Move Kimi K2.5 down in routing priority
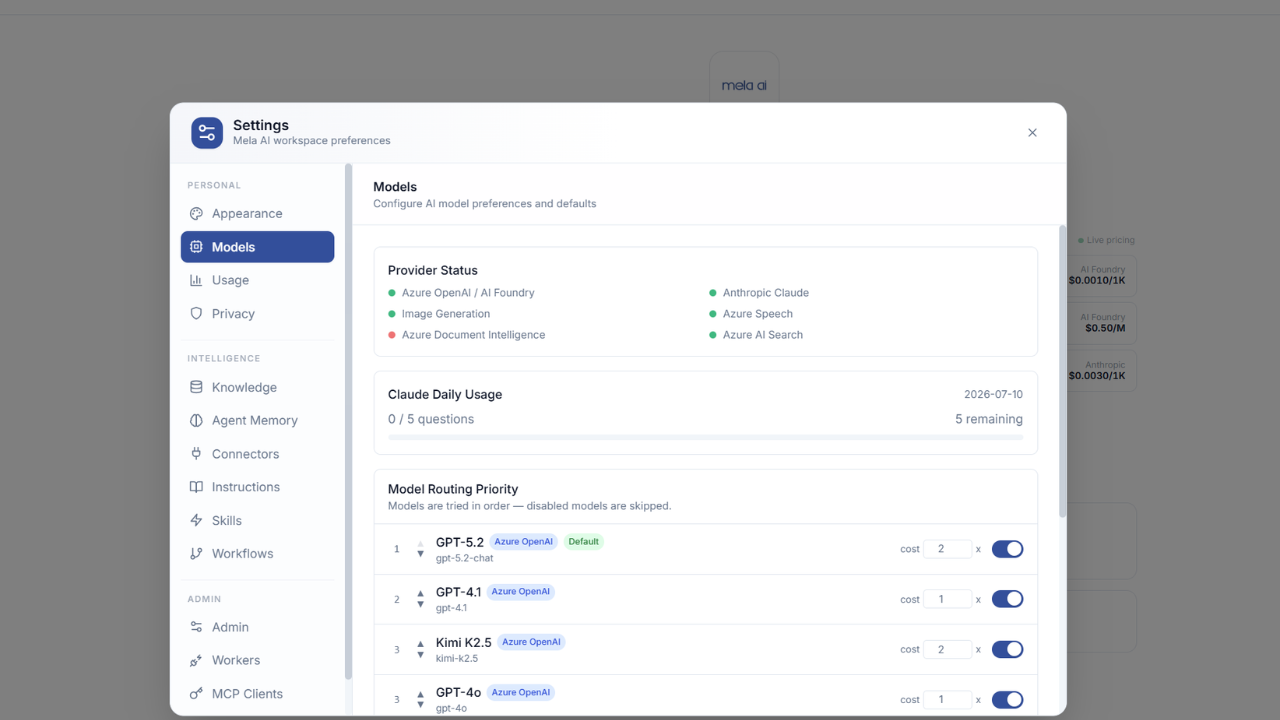 420,654
